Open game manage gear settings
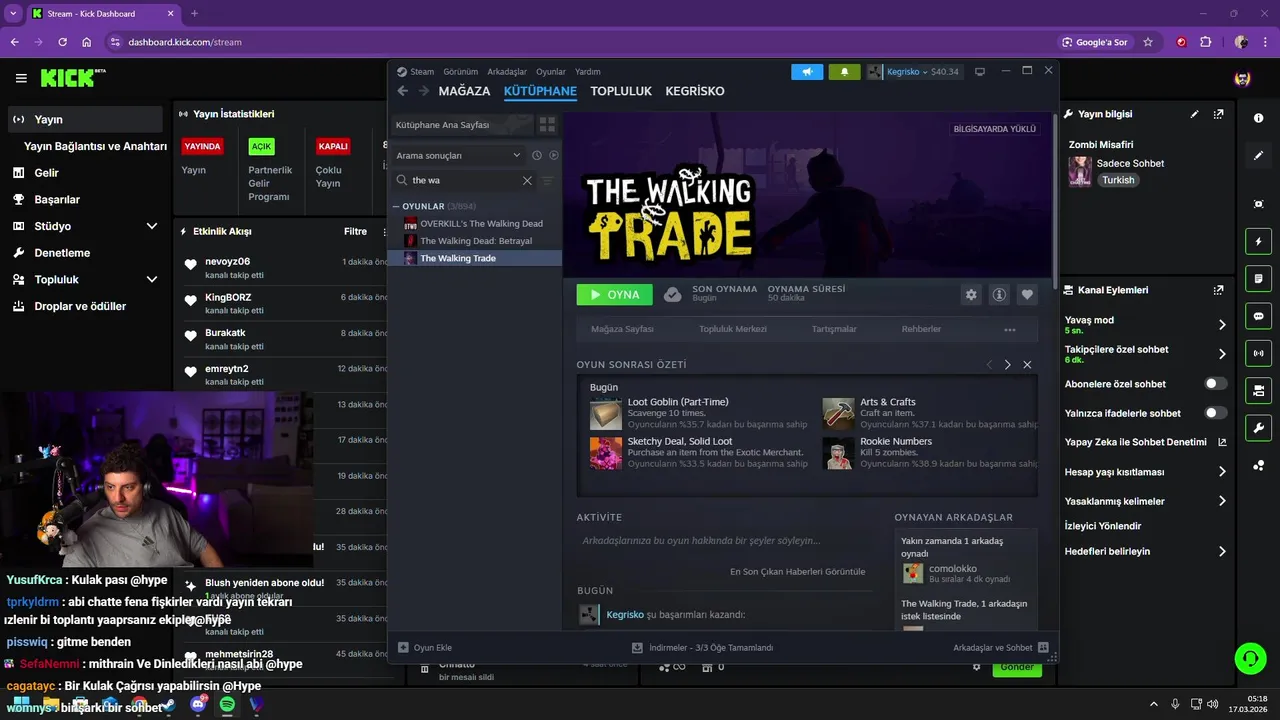 [971, 295]
